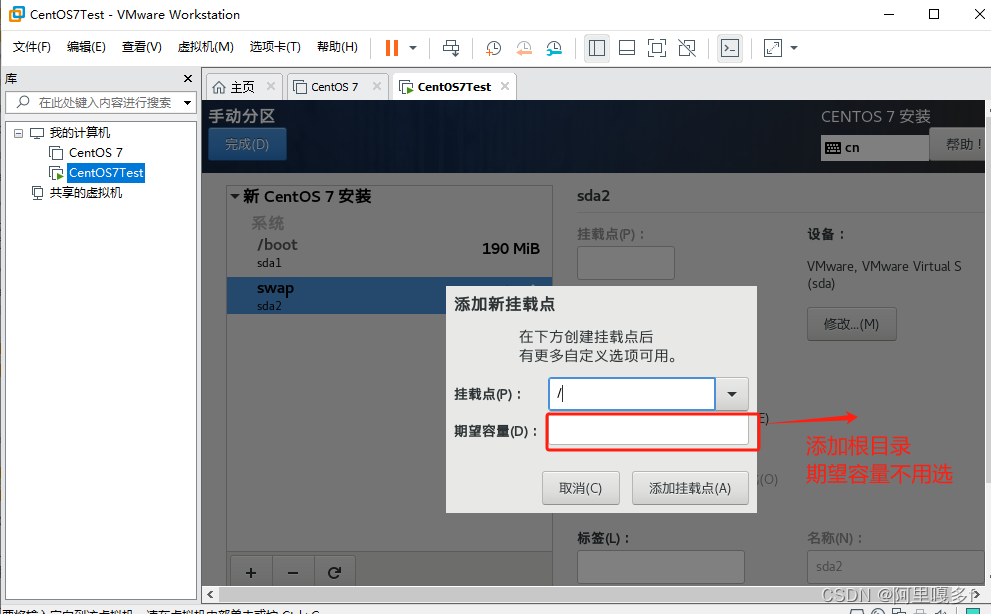Screen dimensions: 991x614
Task: Toggle Unity mode for the VM
Action: [x=688, y=47]
